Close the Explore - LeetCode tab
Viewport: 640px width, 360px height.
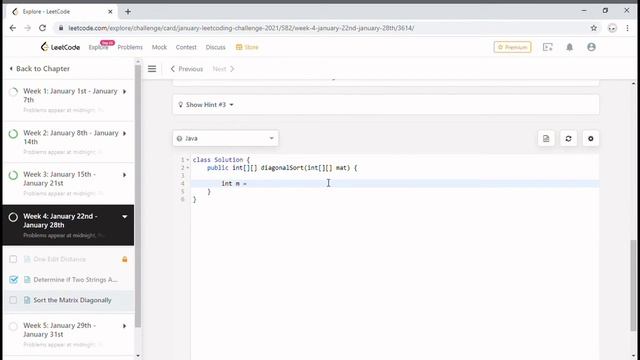coord(110,12)
